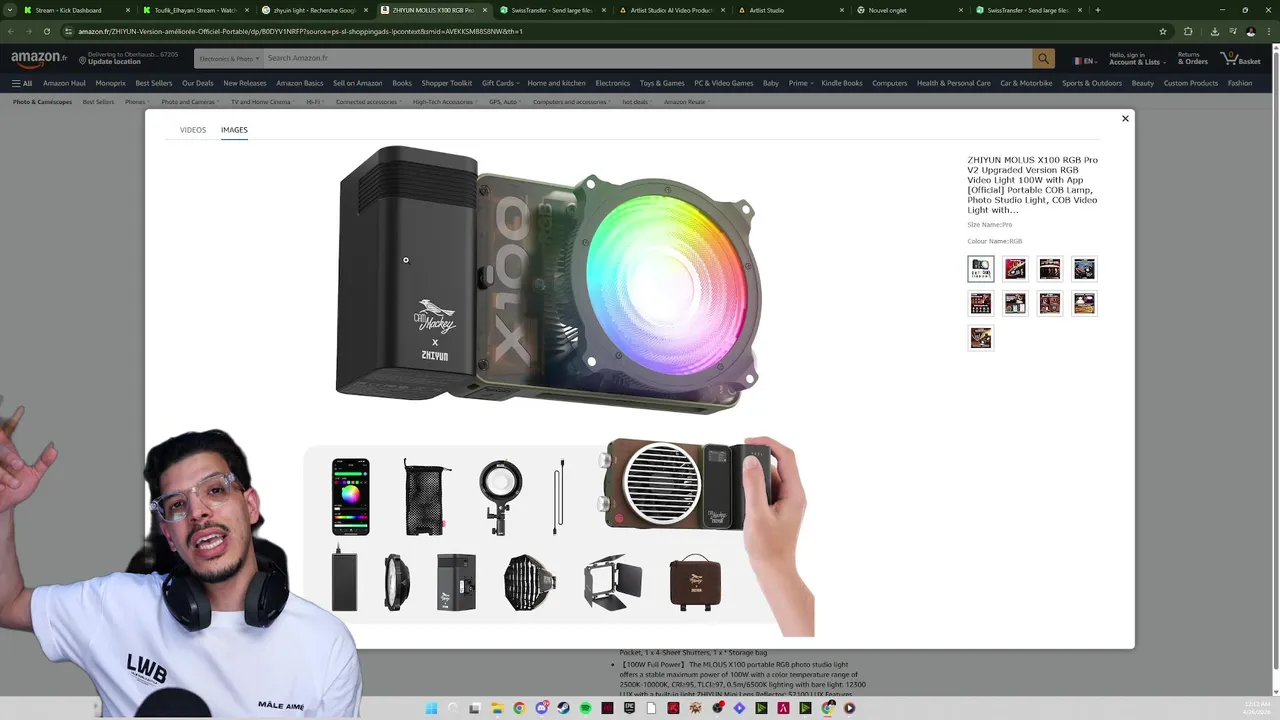Open Task View in taskbar
This screenshot has height=720, width=1280.
(475, 708)
